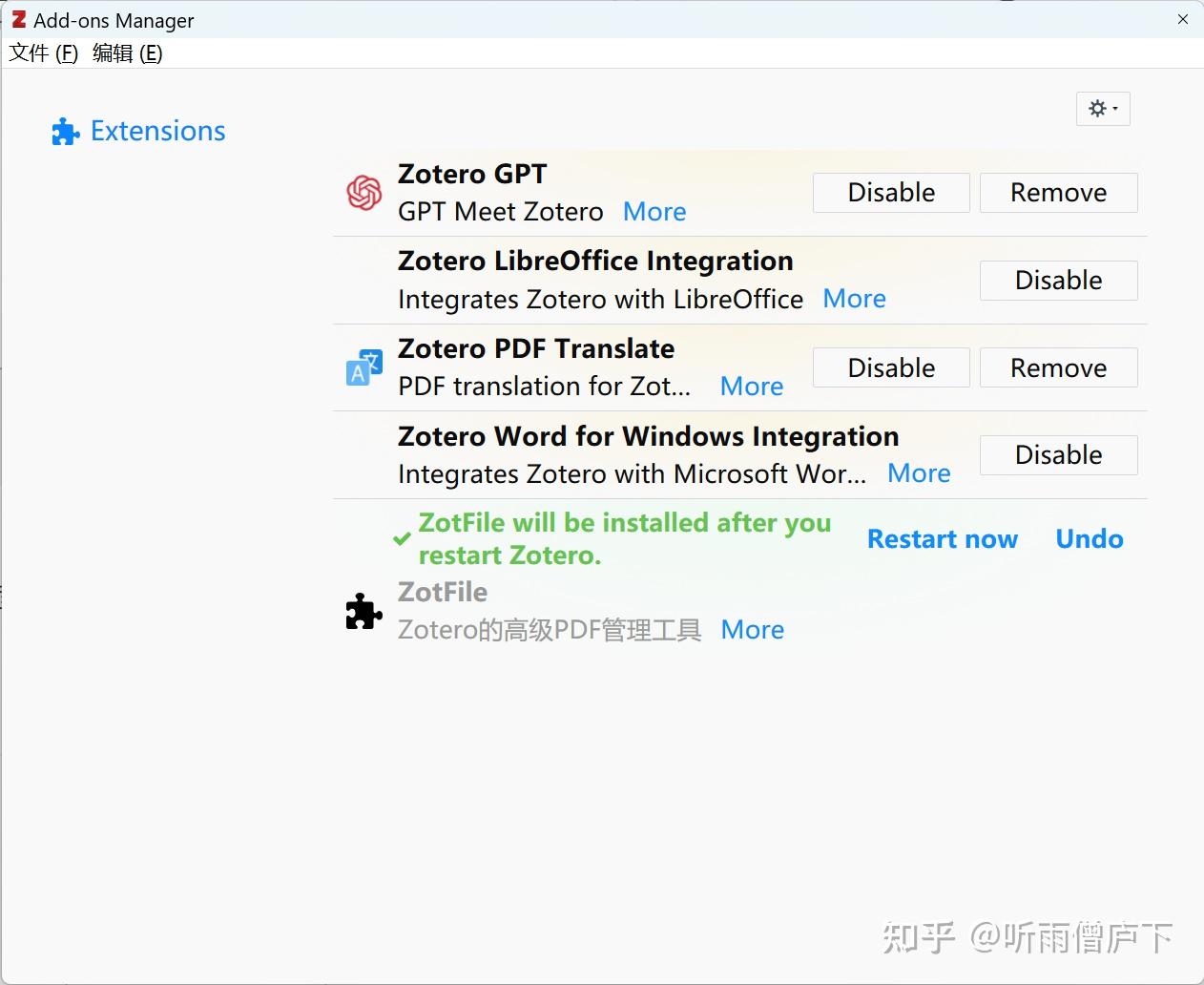This screenshot has width=1204, height=985.
Task: Select the Extensions puzzle icon in sidebar
Action: (64, 131)
